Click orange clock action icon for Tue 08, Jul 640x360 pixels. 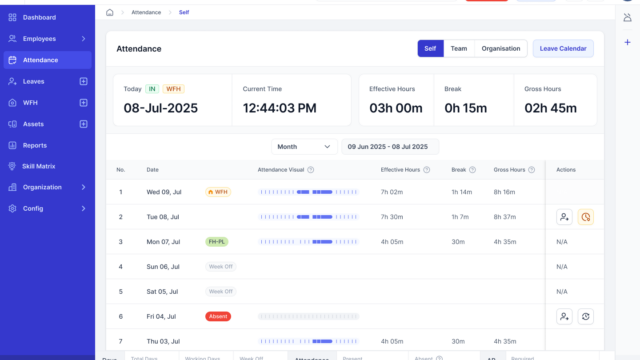point(585,217)
